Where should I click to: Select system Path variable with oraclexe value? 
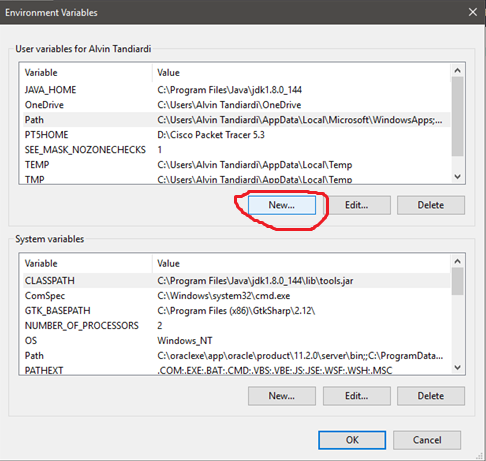[237, 356]
